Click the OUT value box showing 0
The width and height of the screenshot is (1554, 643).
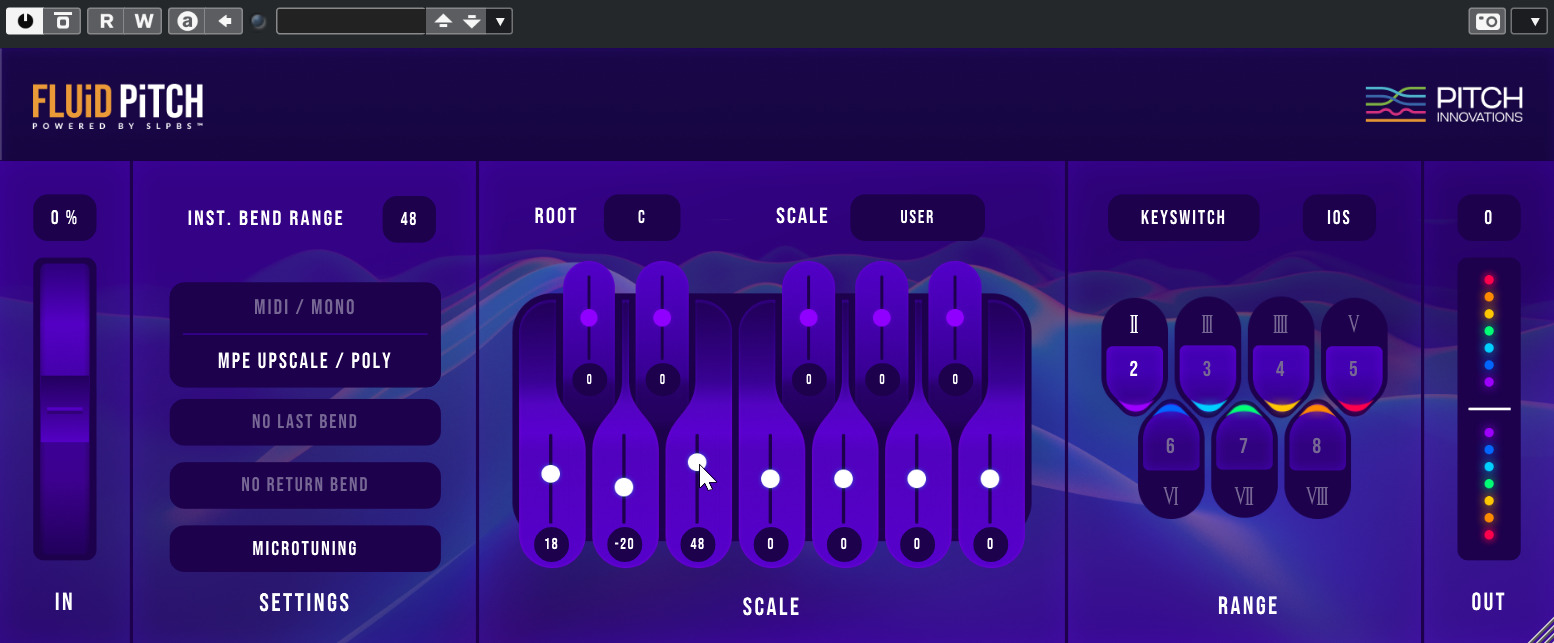pyautogui.click(x=1489, y=218)
